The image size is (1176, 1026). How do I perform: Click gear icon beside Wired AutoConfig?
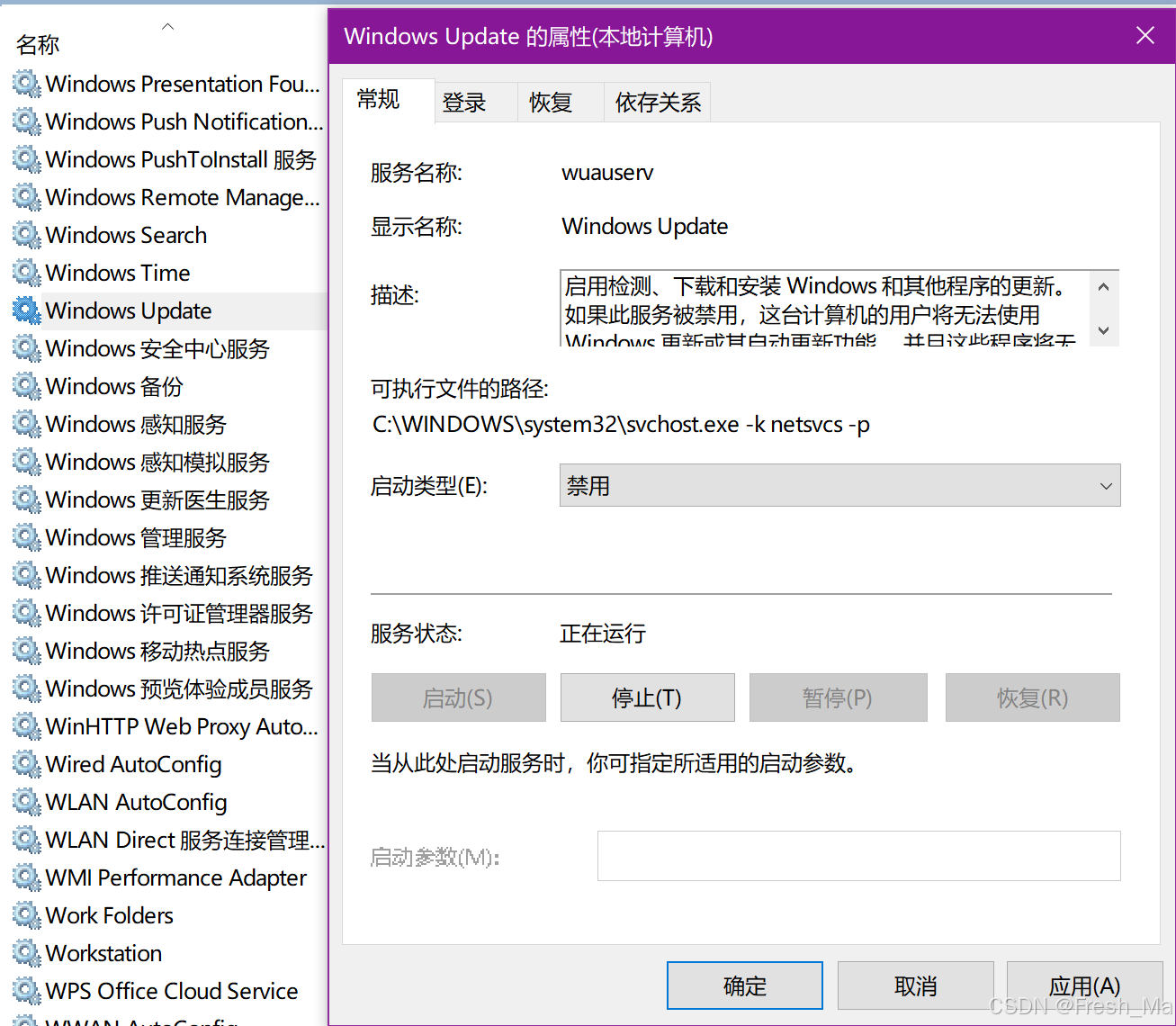click(x=27, y=765)
